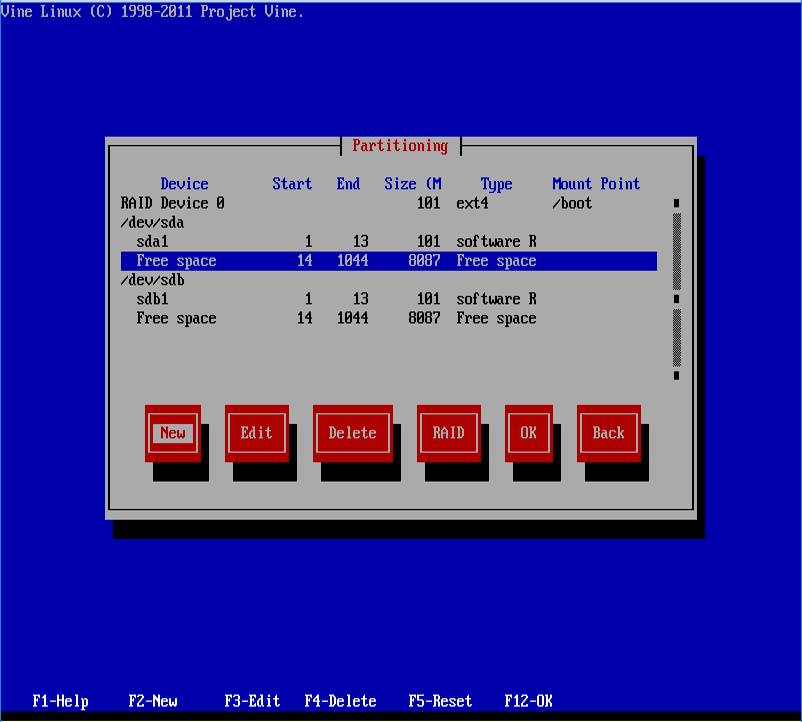Open the Edit partition button
The width and height of the screenshot is (802, 722).
(257, 433)
